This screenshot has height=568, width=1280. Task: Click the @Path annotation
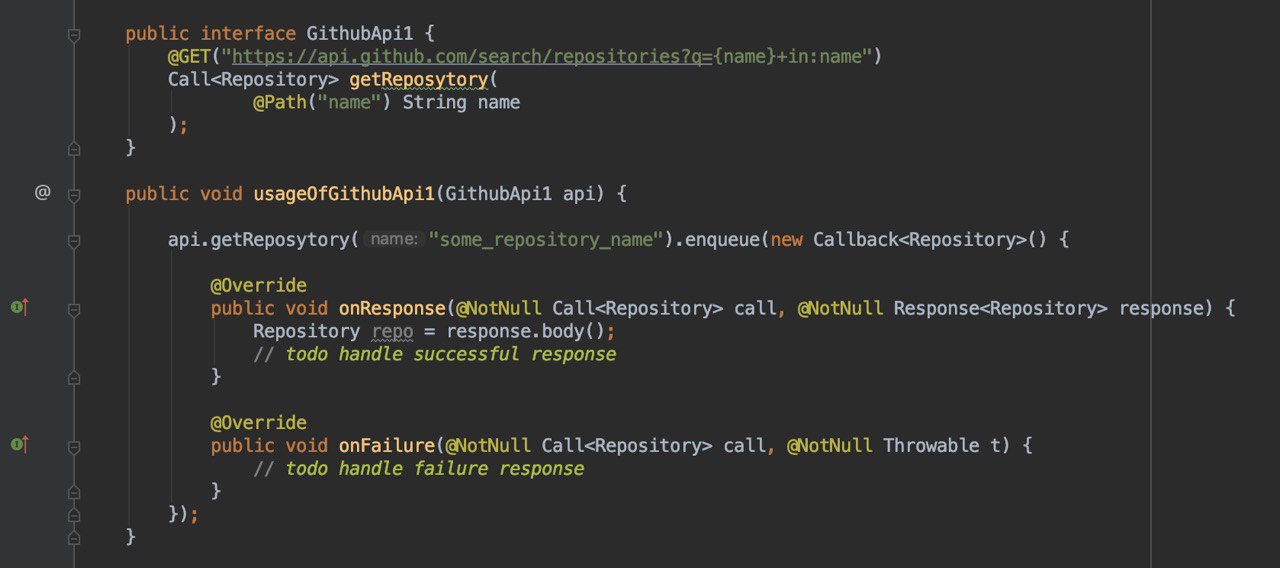pos(279,102)
